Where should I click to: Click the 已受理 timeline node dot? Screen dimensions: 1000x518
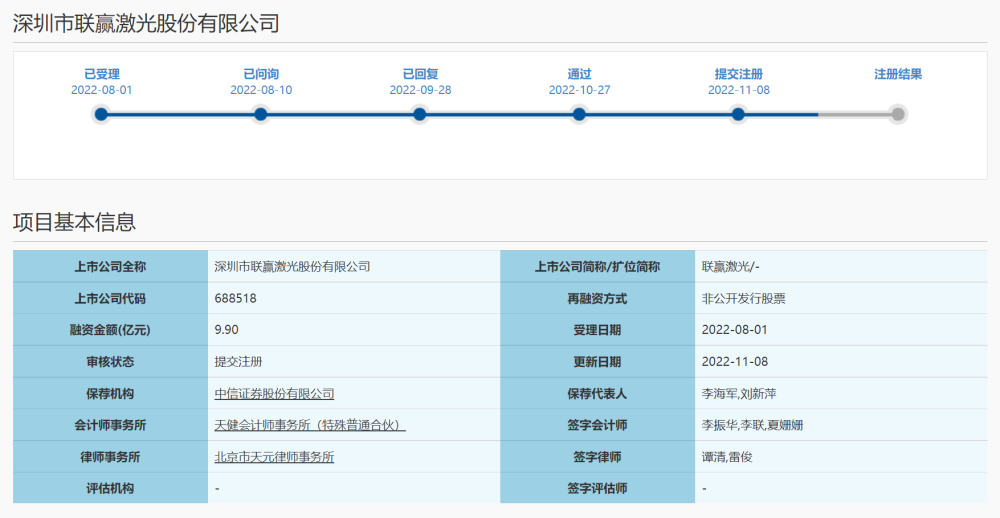[x=101, y=115]
